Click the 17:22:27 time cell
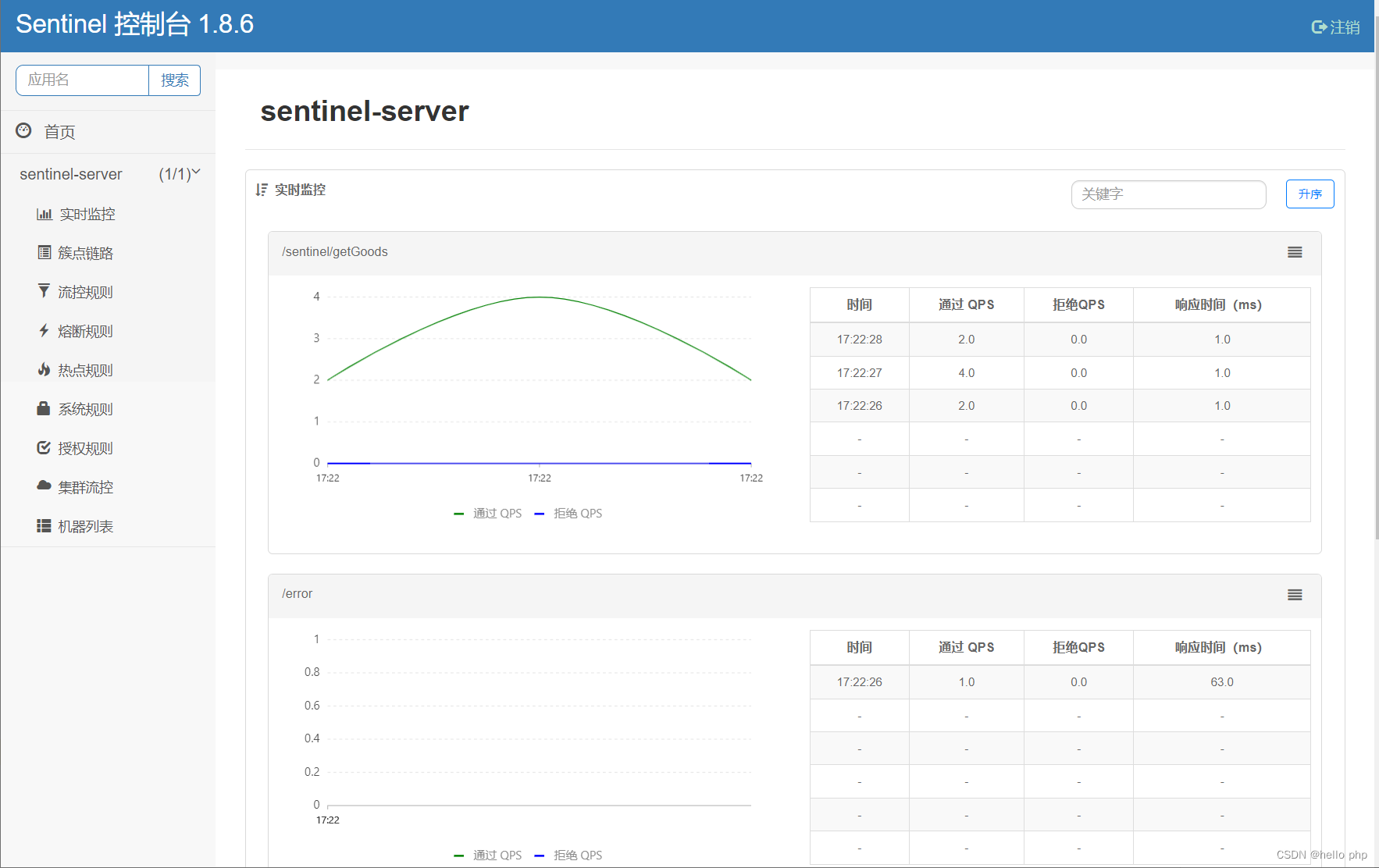This screenshot has width=1379, height=868. click(x=860, y=373)
